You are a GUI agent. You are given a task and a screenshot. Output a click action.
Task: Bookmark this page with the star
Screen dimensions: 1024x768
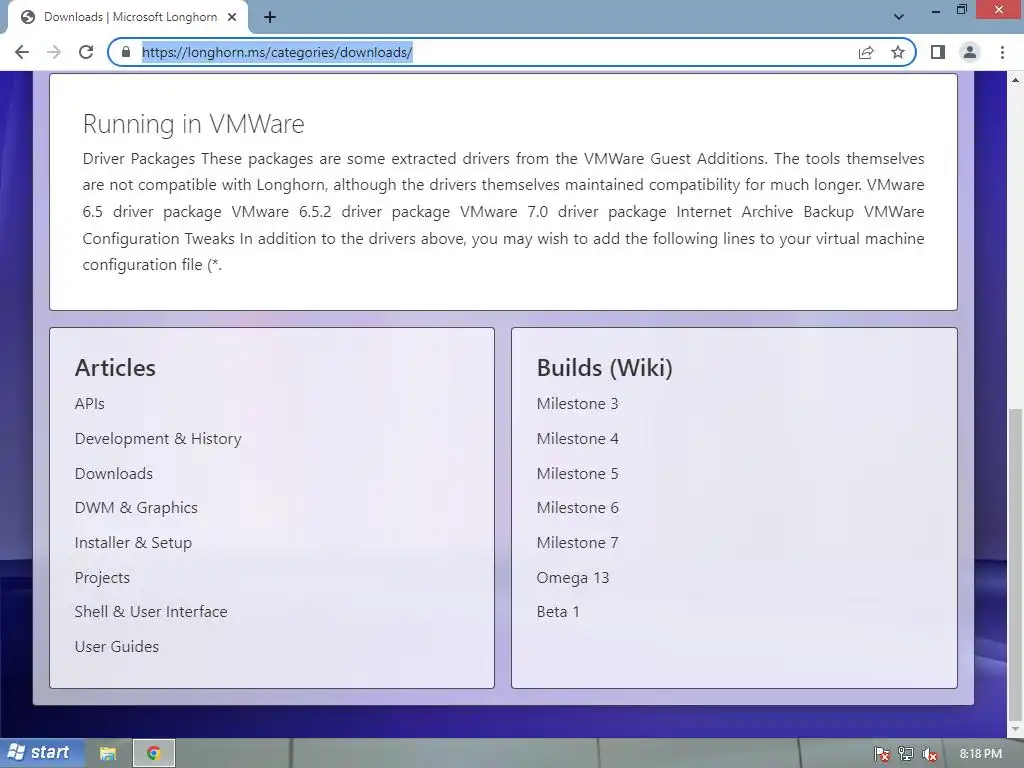898,52
